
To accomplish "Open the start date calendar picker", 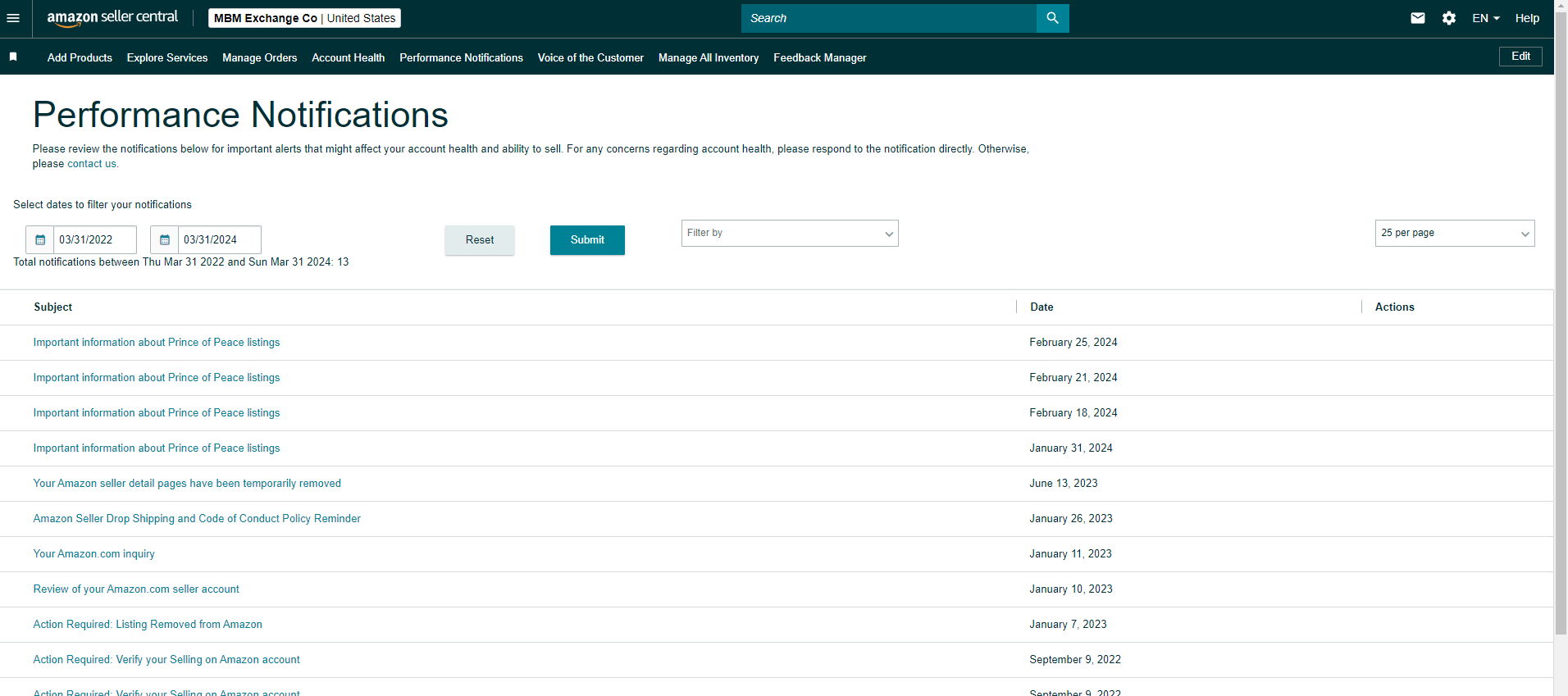I will tap(40, 240).
